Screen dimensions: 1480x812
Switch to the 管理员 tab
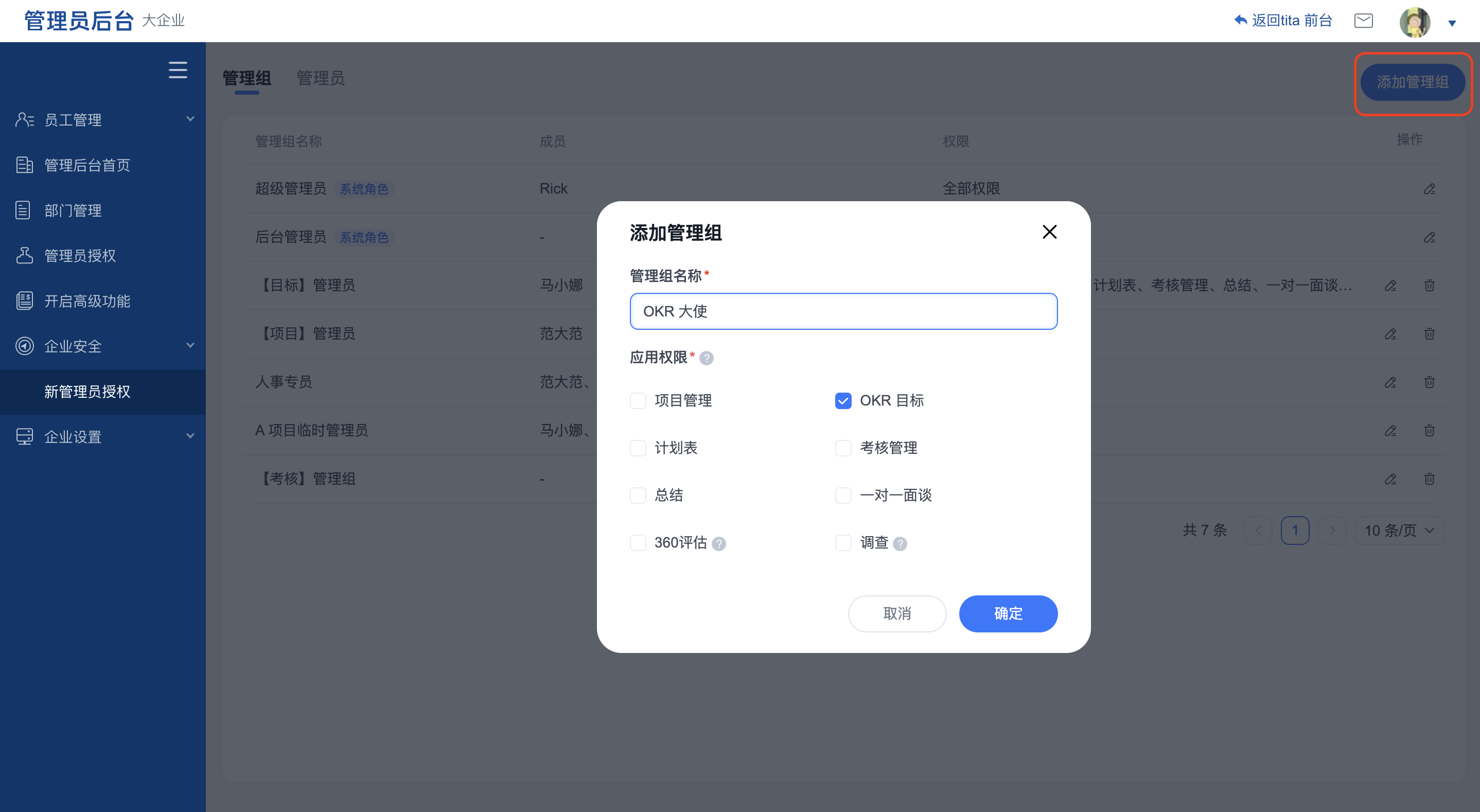pyautogui.click(x=321, y=78)
